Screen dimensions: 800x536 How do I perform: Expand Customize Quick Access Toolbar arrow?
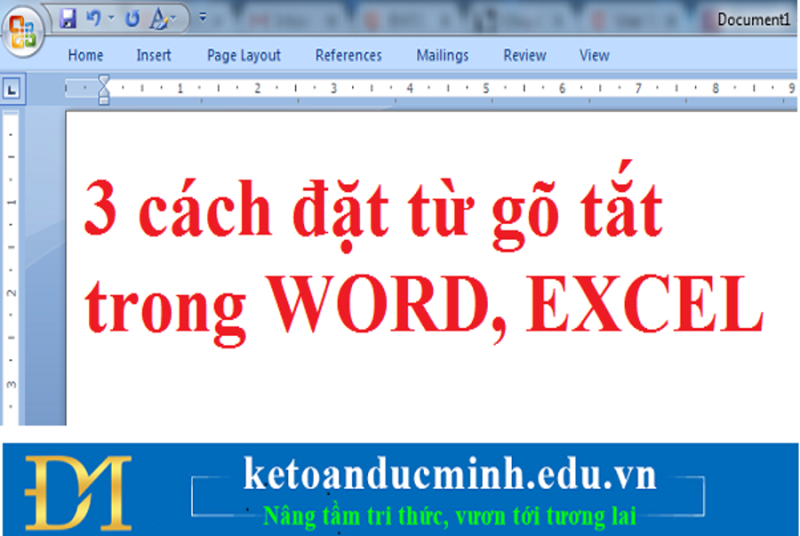[203, 18]
